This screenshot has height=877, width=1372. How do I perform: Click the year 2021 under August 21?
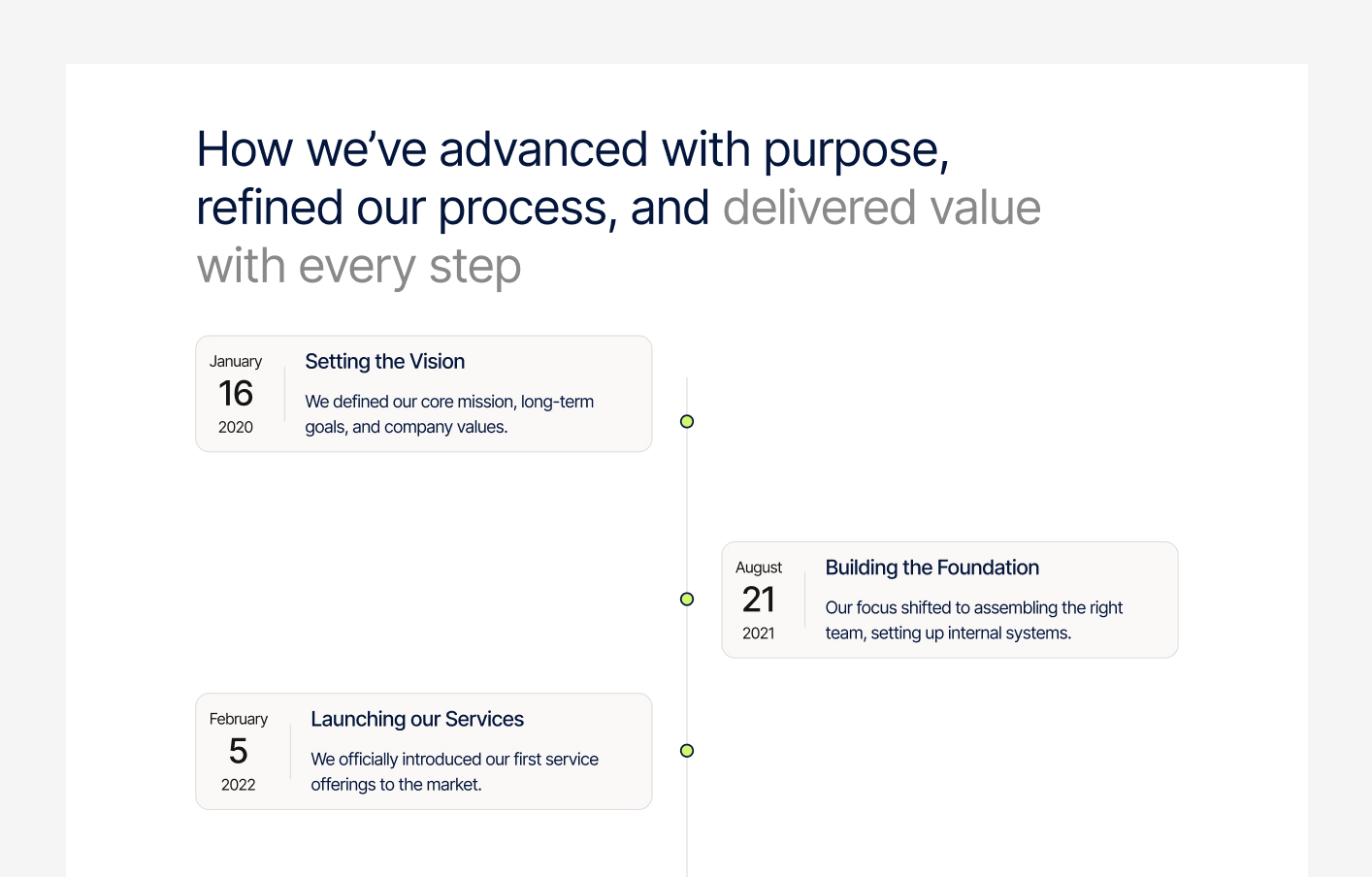760,633
